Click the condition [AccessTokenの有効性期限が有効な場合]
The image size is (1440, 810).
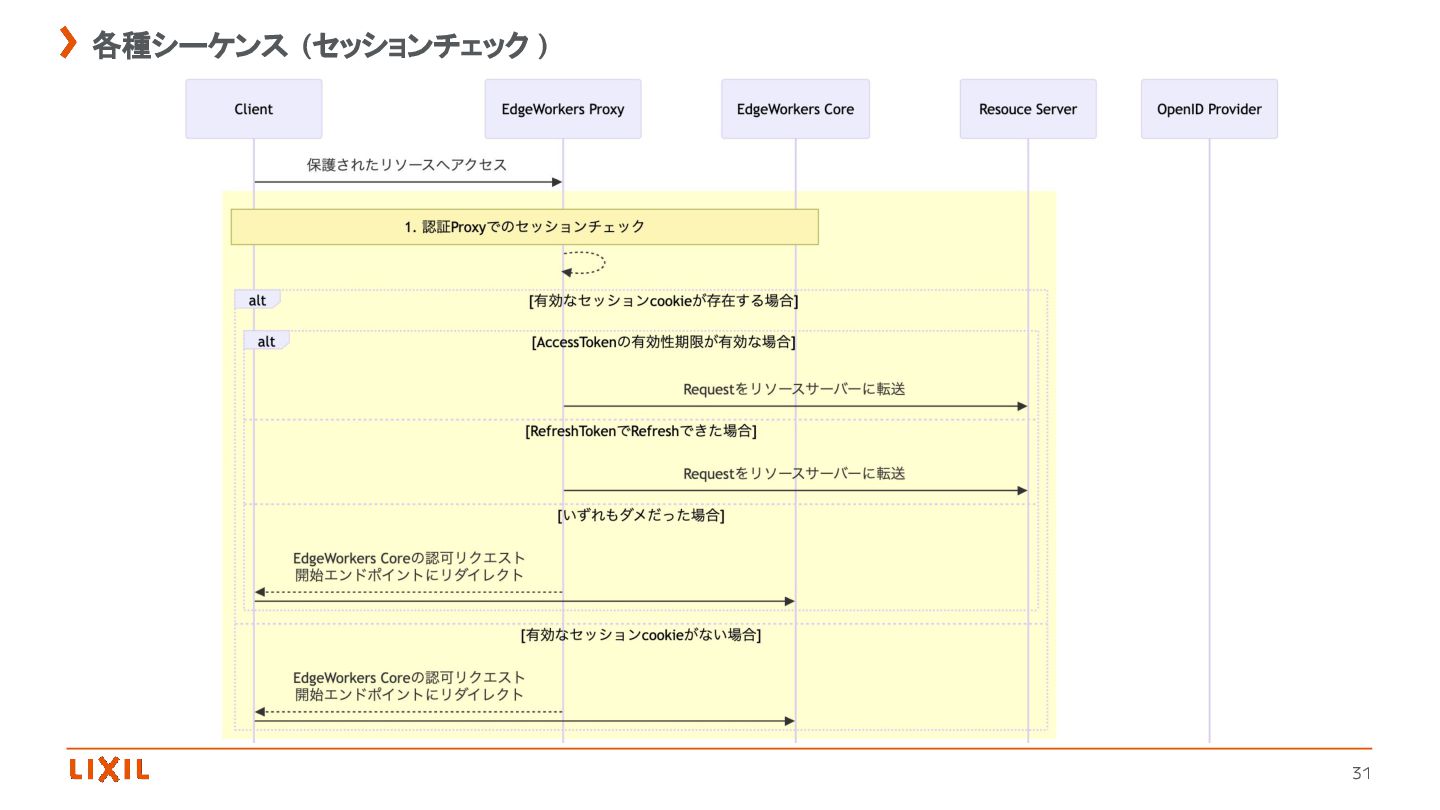[663, 342]
